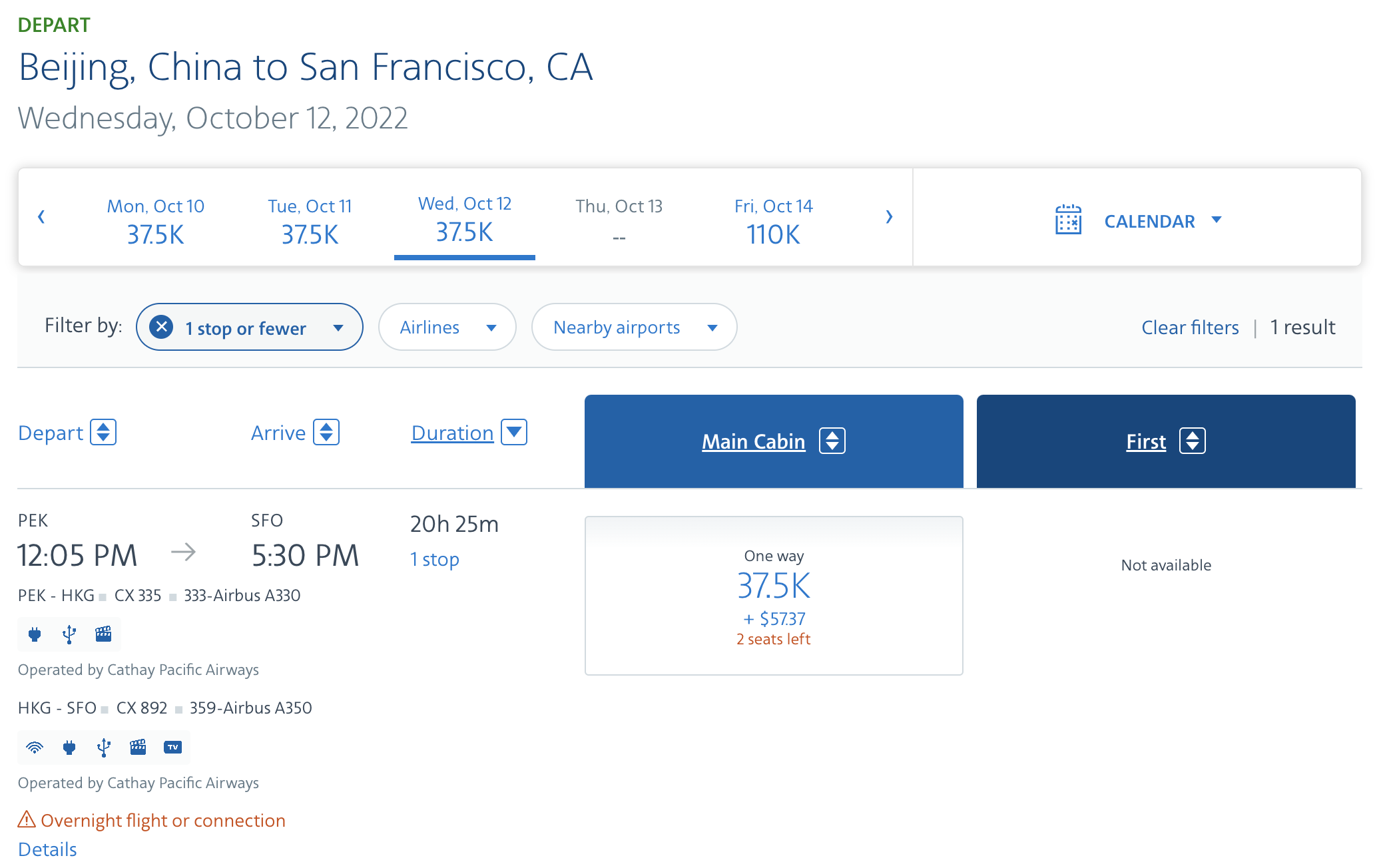Image resolution: width=1389 pixels, height=868 pixels.
Task: Go to next dates with right chevron
Action: coord(889,217)
